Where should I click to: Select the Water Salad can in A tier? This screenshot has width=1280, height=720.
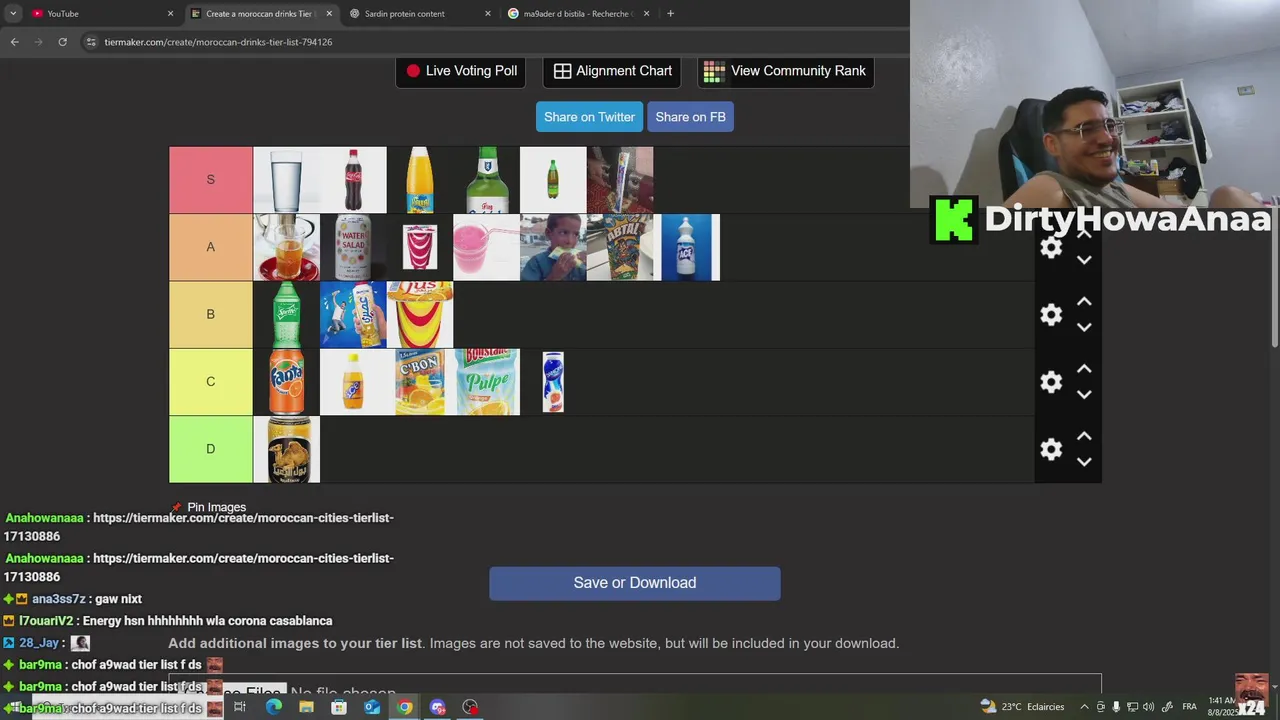353,247
